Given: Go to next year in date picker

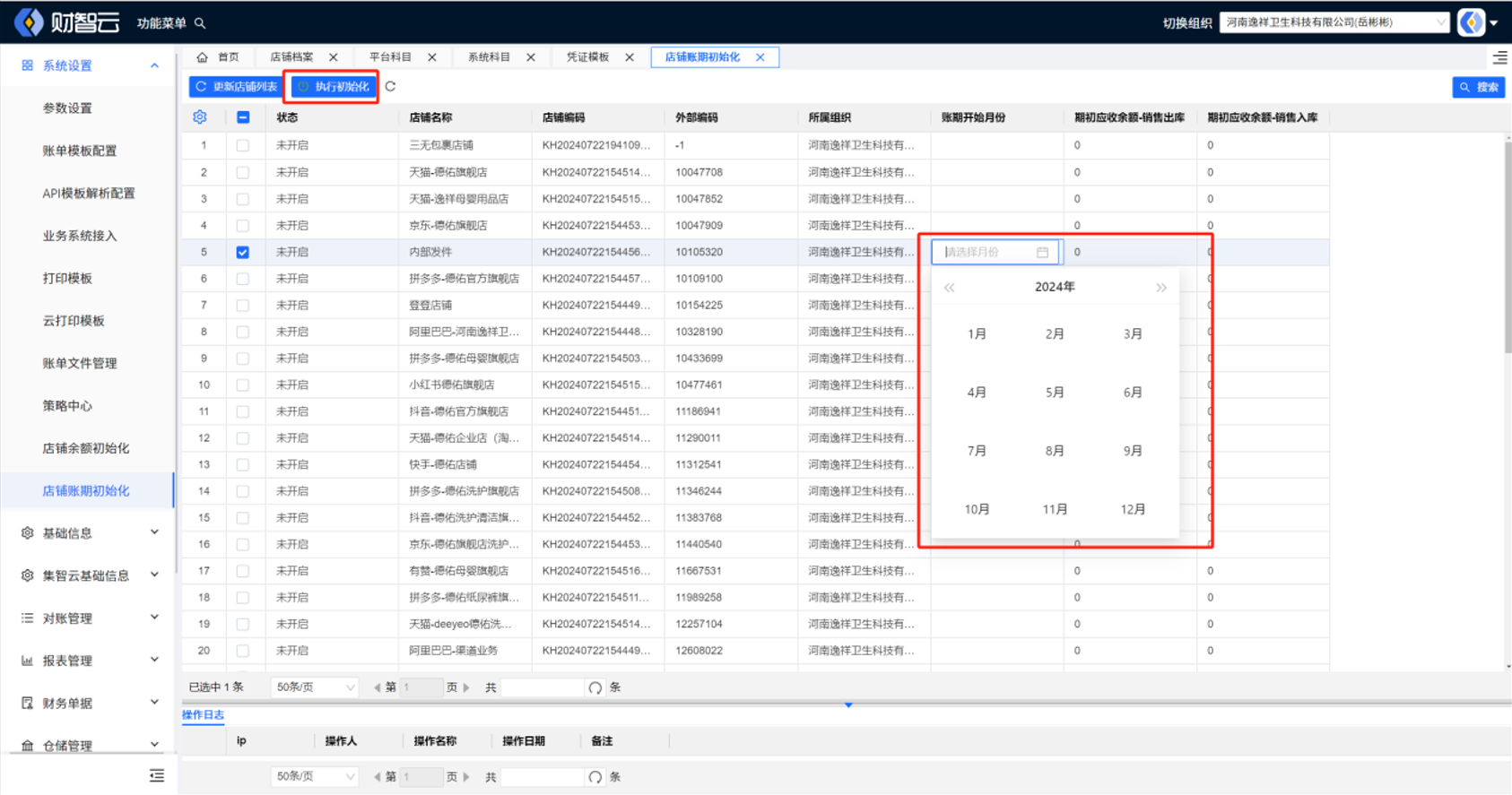Looking at the screenshot, I should click(1161, 288).
